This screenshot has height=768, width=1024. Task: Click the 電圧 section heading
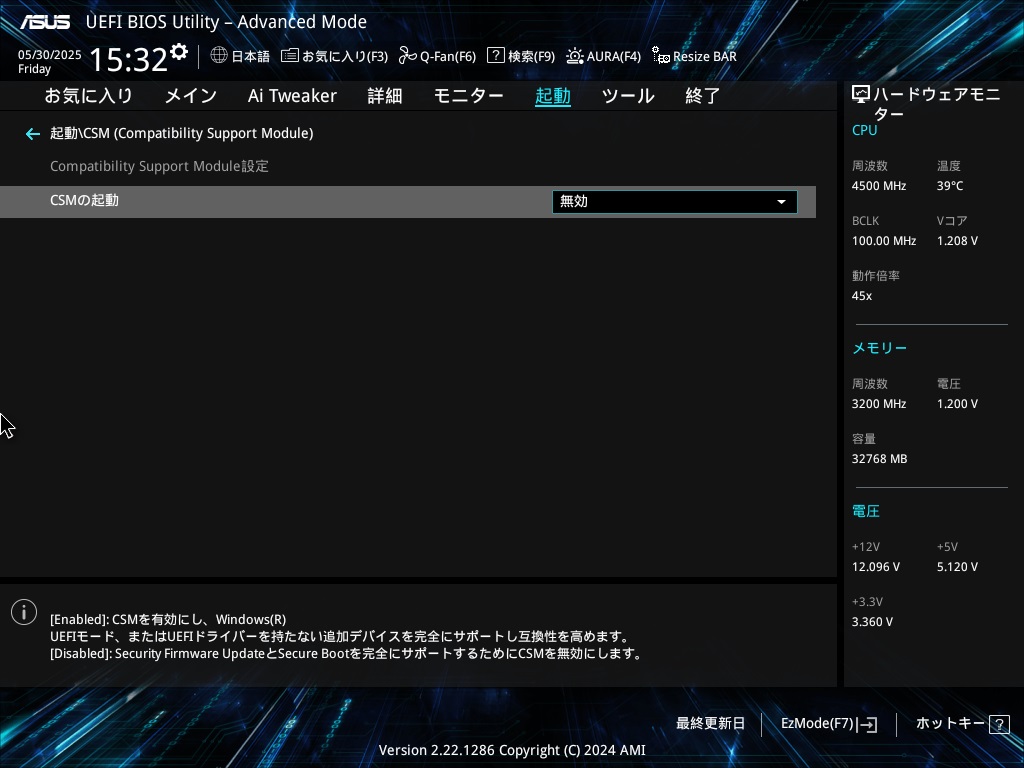(866, 511)
